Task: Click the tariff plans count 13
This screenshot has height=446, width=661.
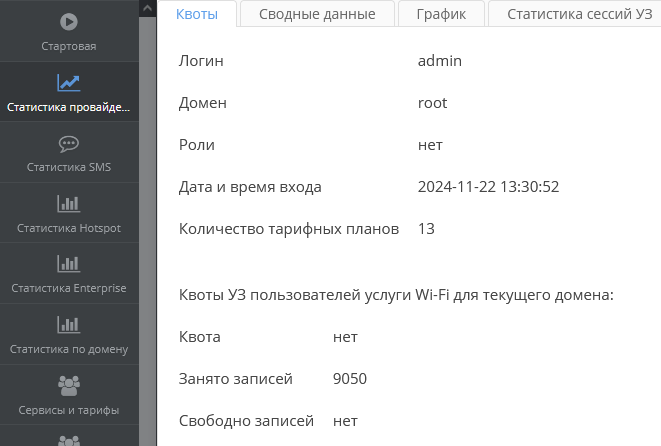Action: click(x=426, y=229)
